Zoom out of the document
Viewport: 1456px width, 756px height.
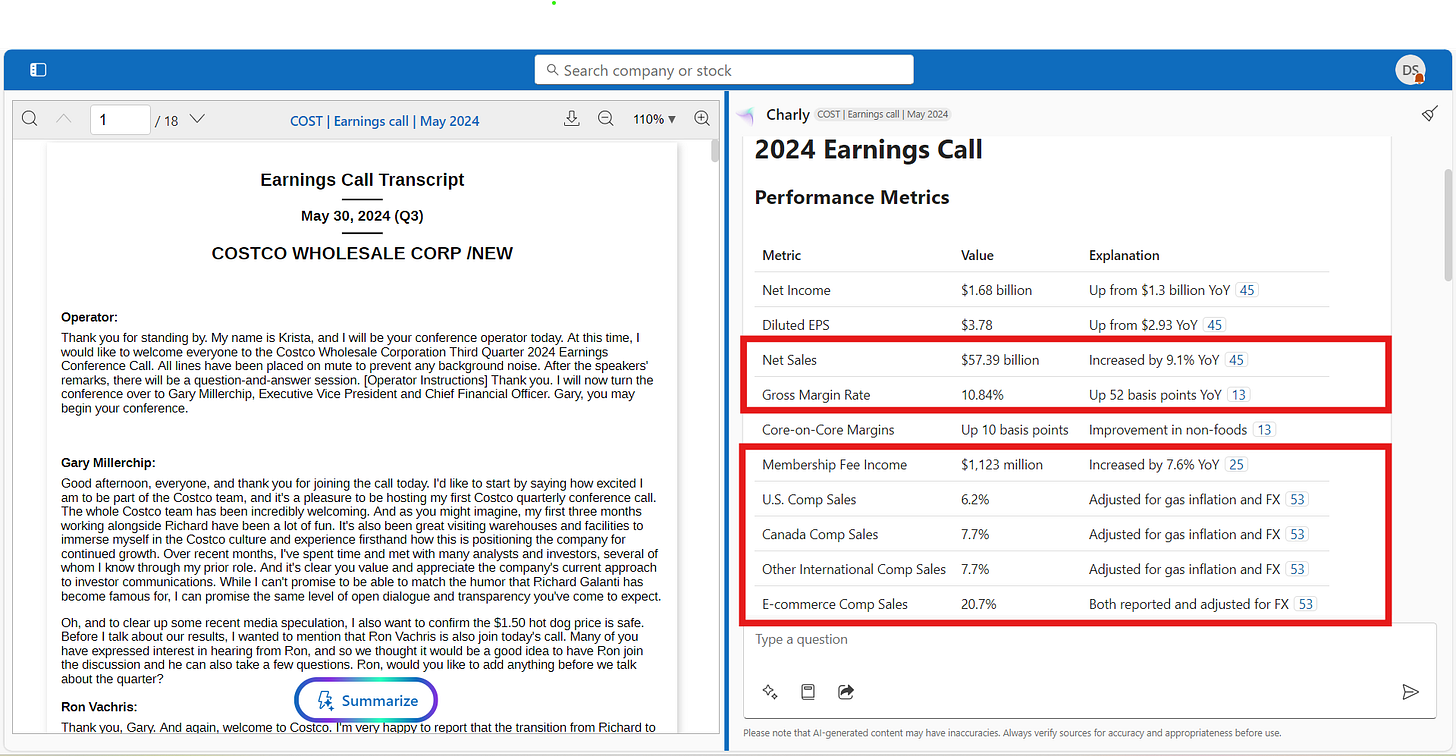coord(605,119)
